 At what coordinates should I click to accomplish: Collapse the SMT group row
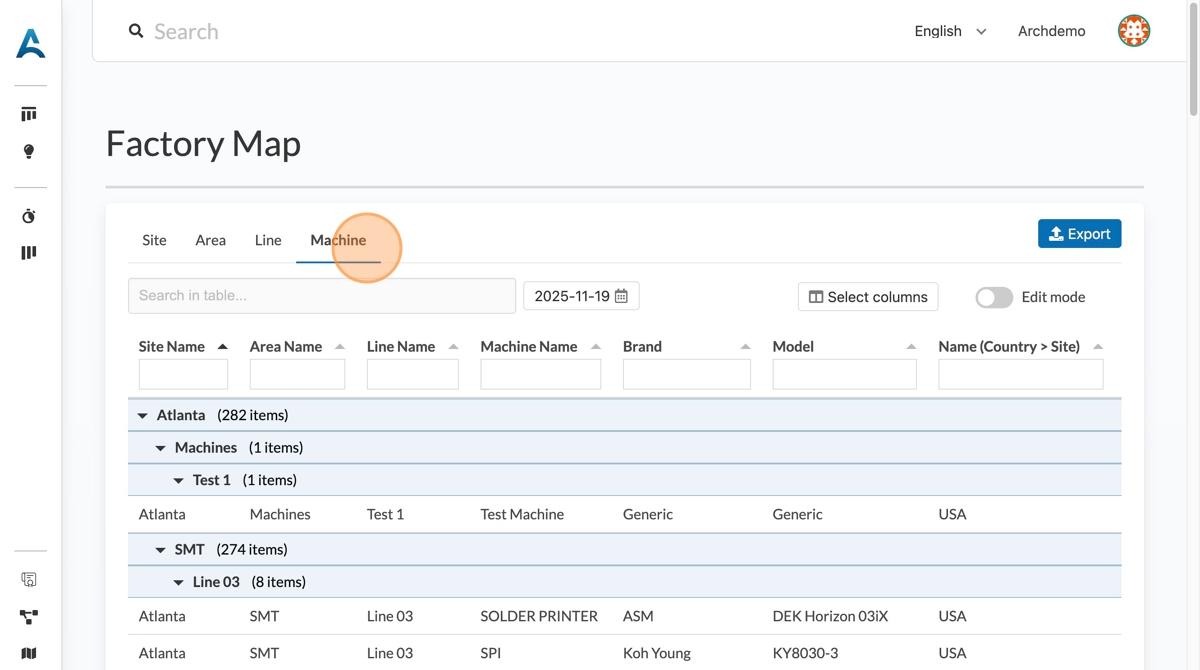coord(160,550)
